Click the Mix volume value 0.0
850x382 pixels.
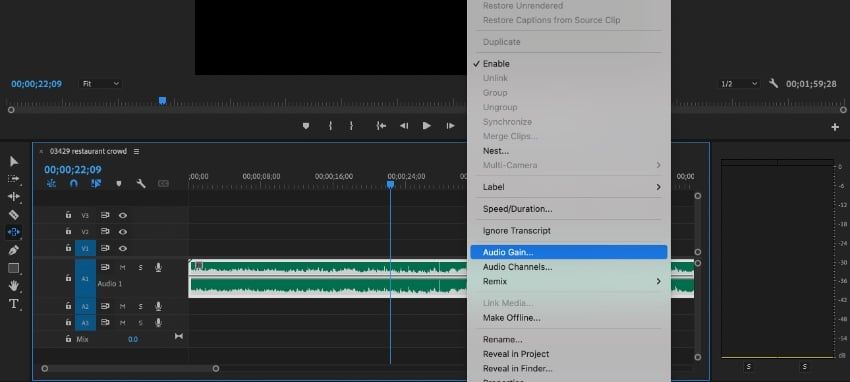point(133,339)
